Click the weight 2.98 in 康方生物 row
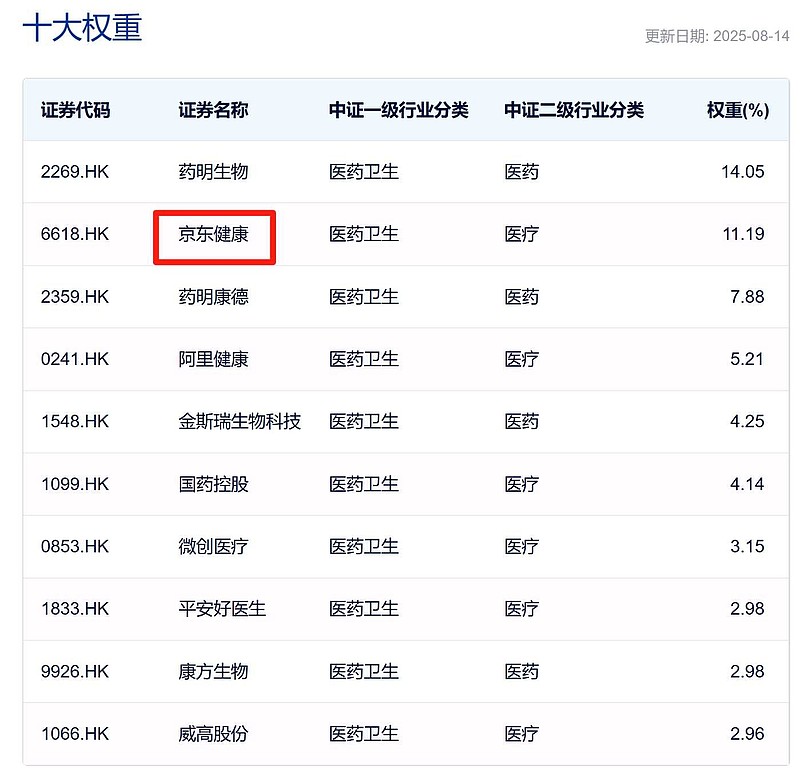 tap(747, 671)
